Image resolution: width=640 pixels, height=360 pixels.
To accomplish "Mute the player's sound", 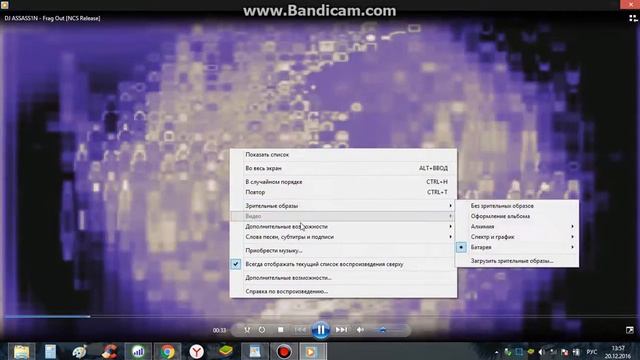I will (x=360, y=330).
